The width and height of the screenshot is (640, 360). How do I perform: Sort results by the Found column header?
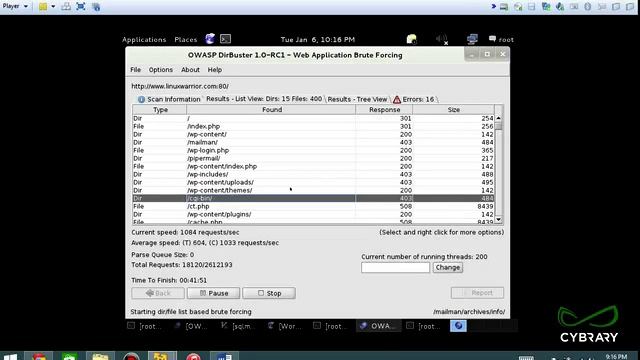(271, 110)
